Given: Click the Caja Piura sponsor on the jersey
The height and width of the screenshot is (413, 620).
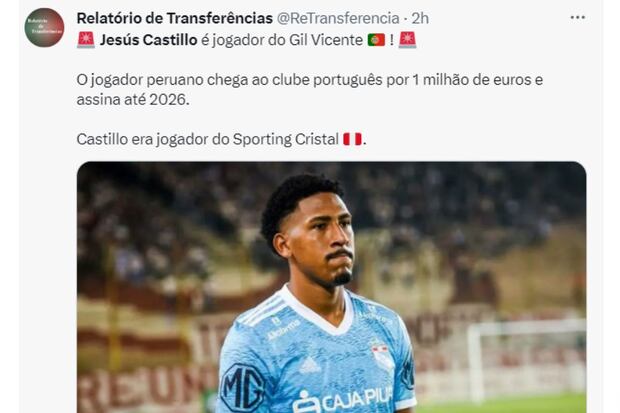Looking at the screenshot, I should [x=343, y=399].
